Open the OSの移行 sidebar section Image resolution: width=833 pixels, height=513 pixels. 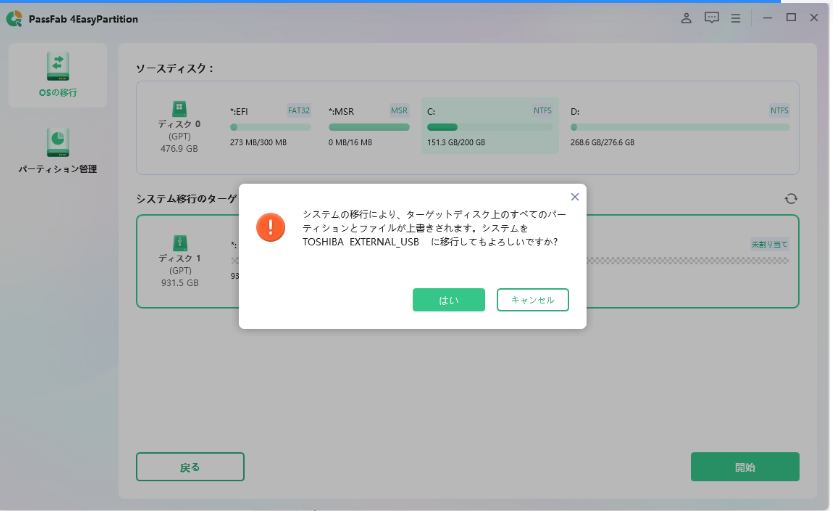point(57,75)
